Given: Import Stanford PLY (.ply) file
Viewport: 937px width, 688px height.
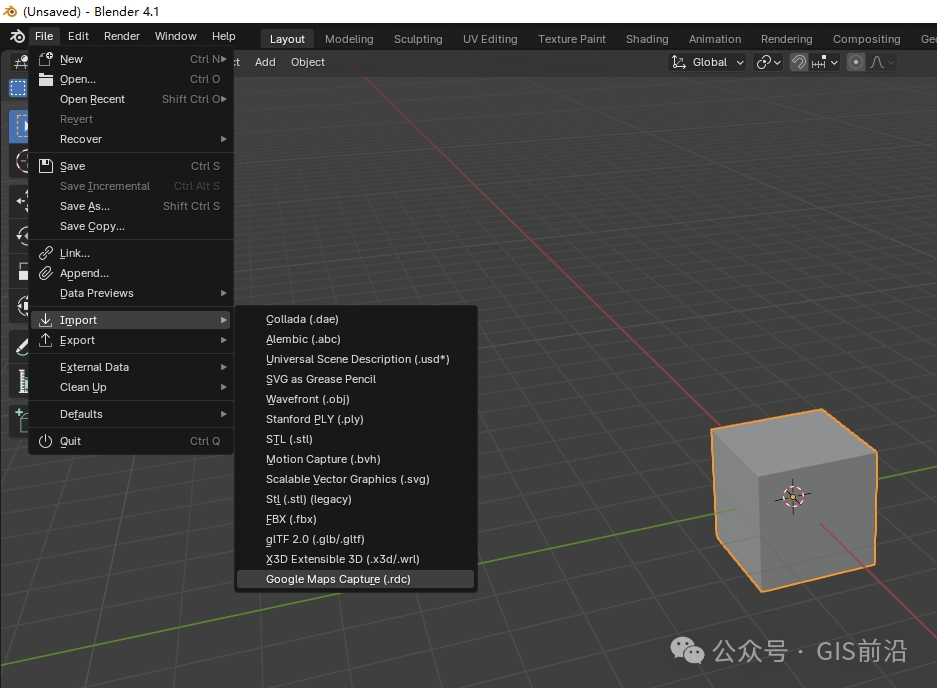Looking at the screenshot, I should [356, 419].
